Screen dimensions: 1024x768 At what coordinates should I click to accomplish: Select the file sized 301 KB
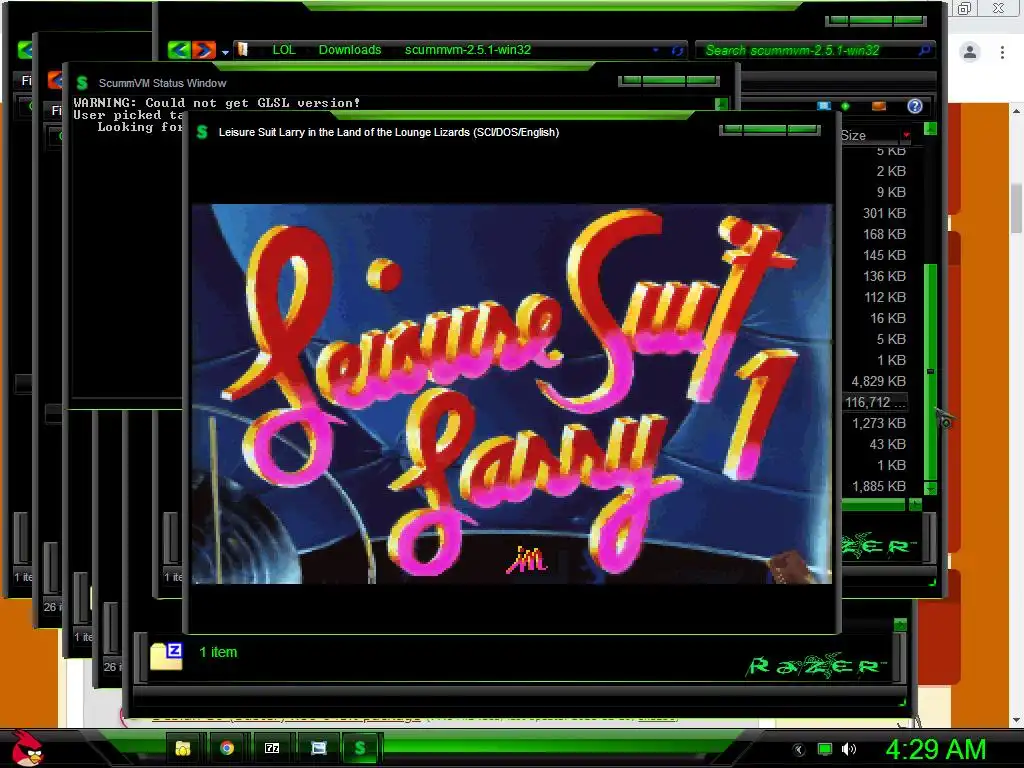(884, 213)
